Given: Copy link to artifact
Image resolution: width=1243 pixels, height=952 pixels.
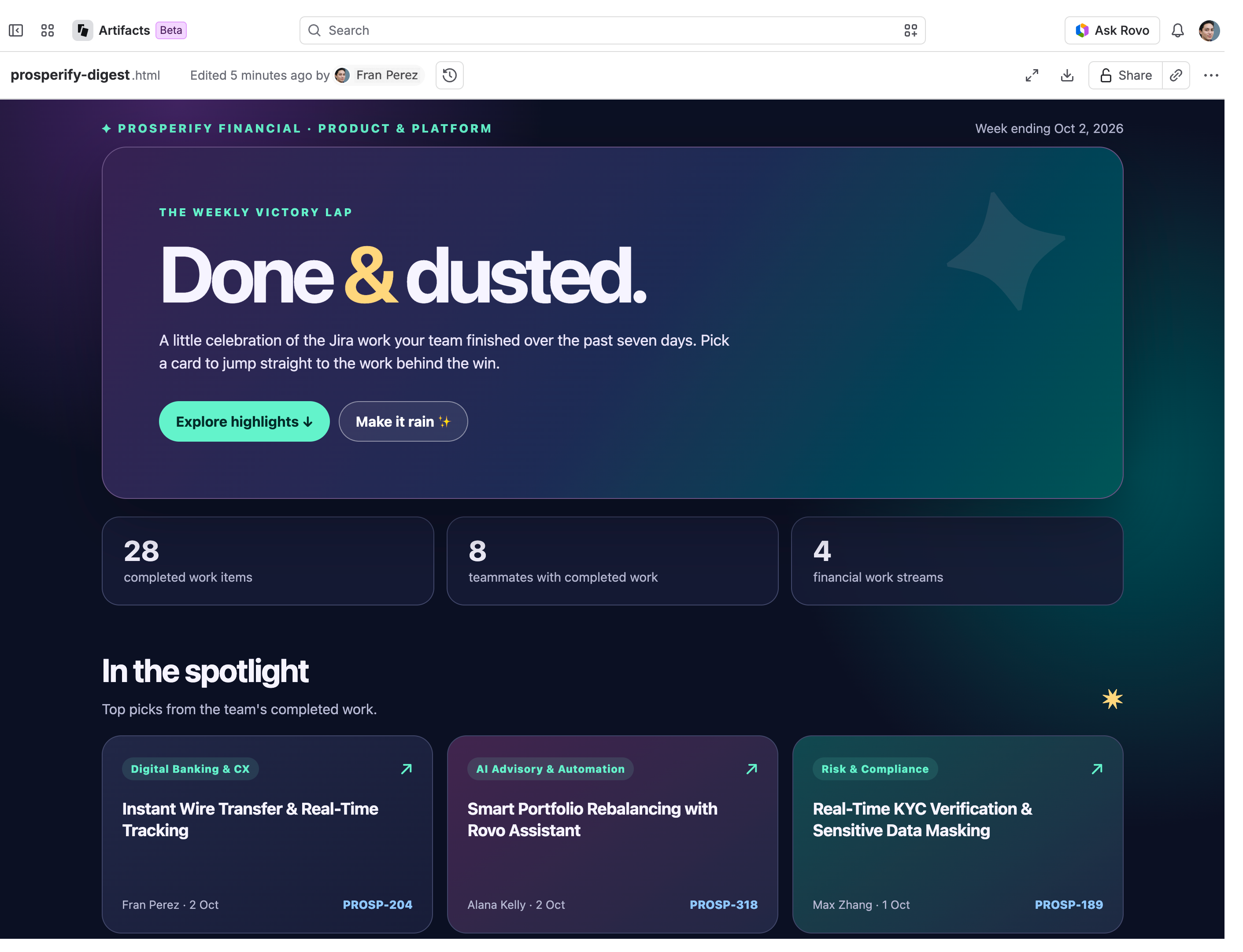Looking at the screenshot, I should 1176,75.
